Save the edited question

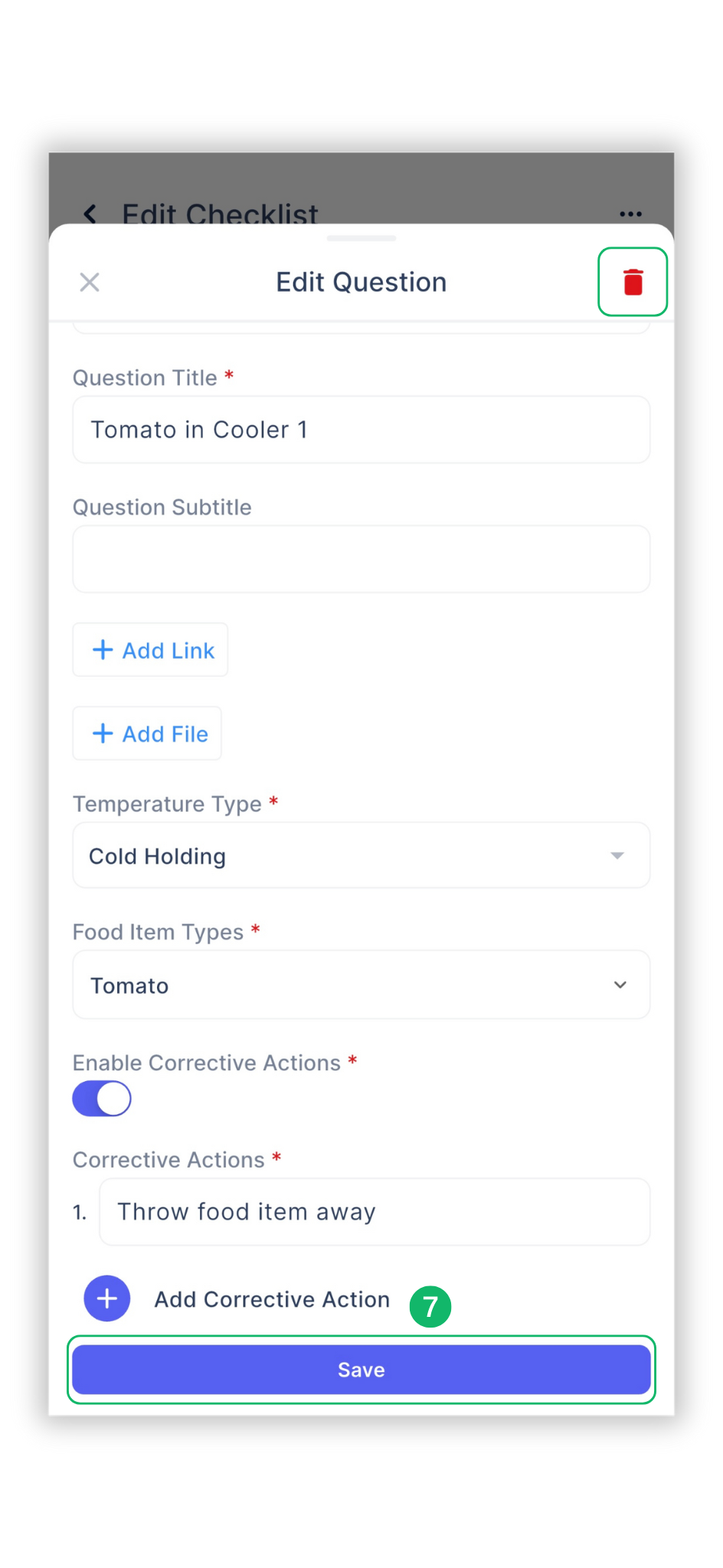(x=361, y=1369)
